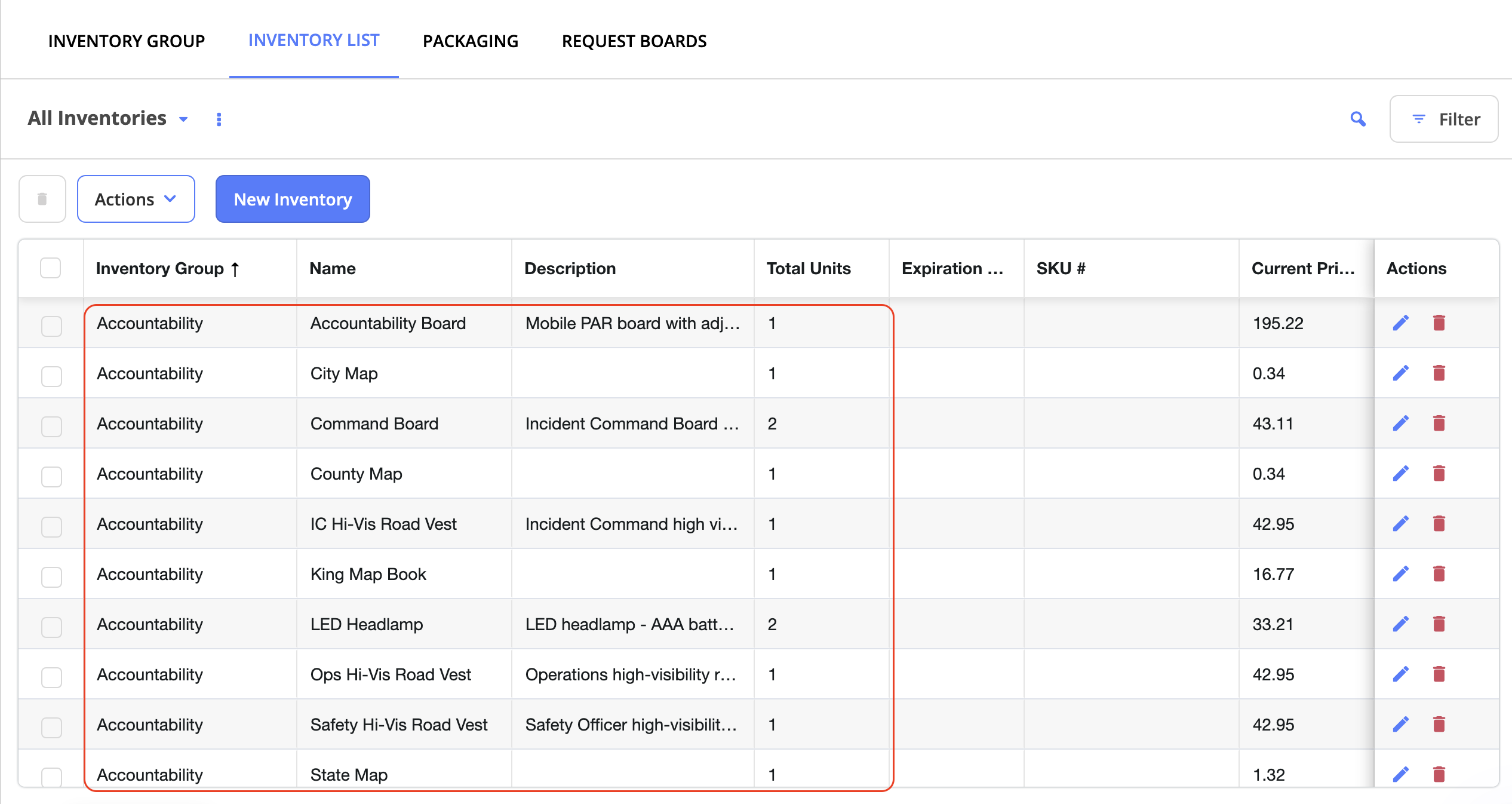Select the 'Mobile PAR board with adj…' description cell

(x=632, y=323)
